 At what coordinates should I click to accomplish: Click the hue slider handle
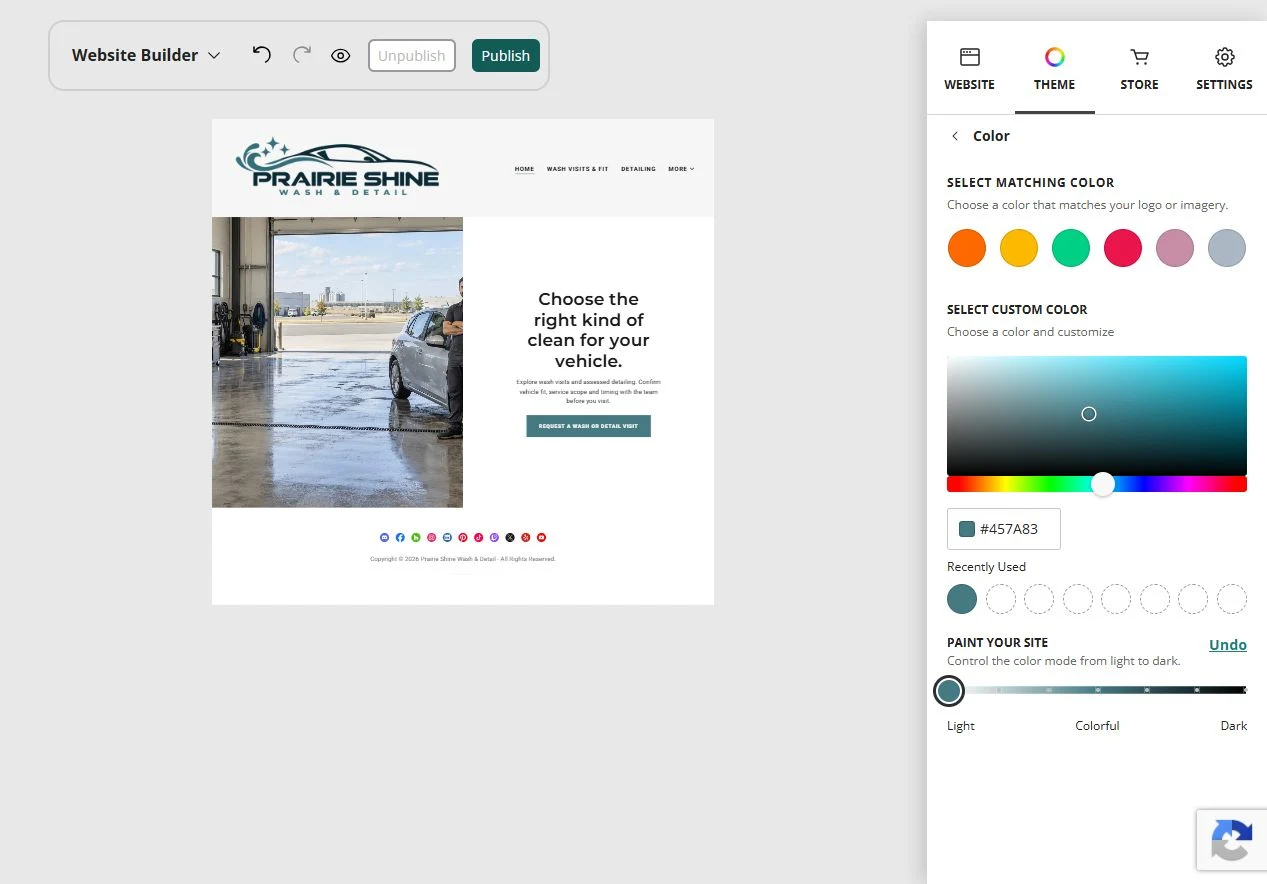(x=1103, y=484)
